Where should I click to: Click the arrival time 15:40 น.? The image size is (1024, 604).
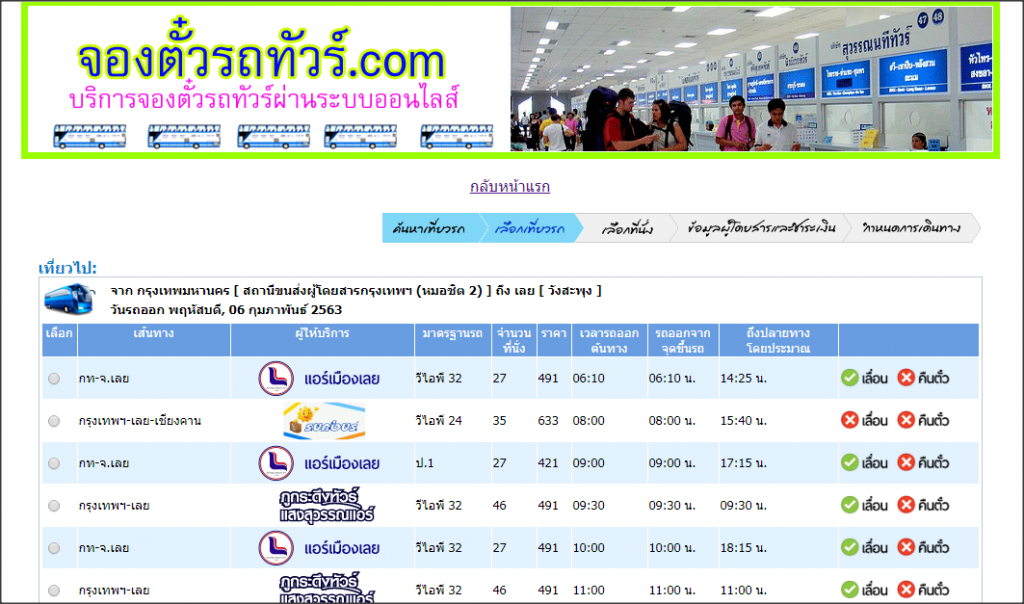(743, 421)
